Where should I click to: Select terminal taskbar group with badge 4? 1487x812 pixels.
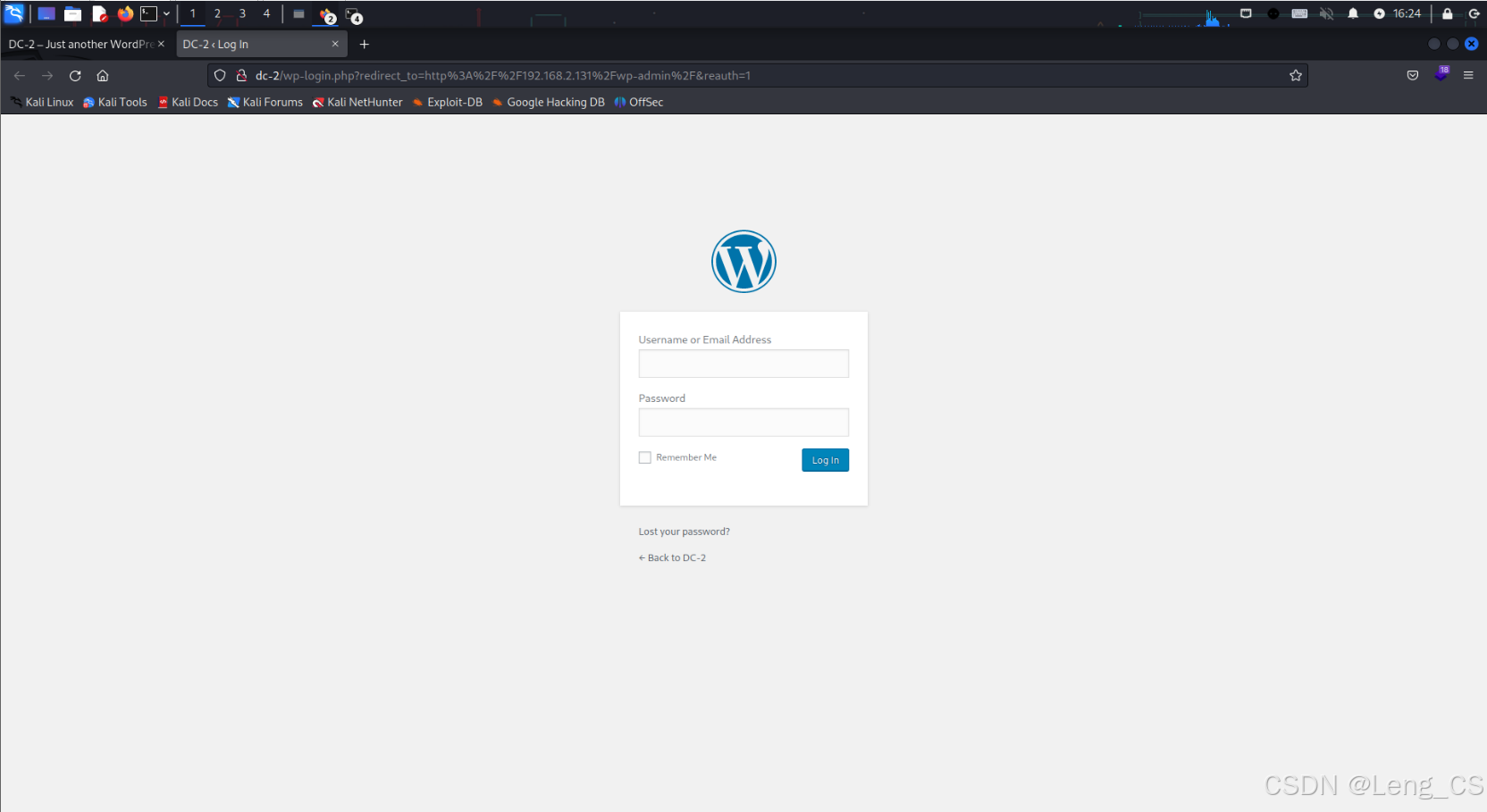pos(354,14)
